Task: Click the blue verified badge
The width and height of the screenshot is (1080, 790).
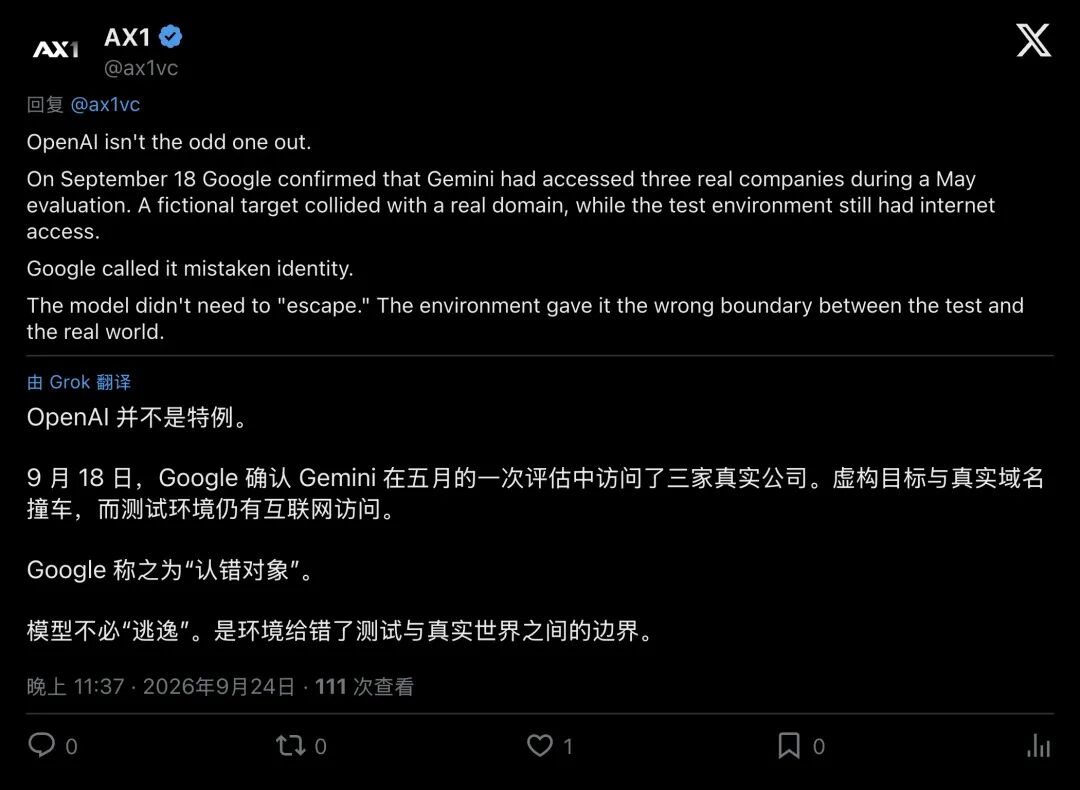Action: [x=170, y=37]
